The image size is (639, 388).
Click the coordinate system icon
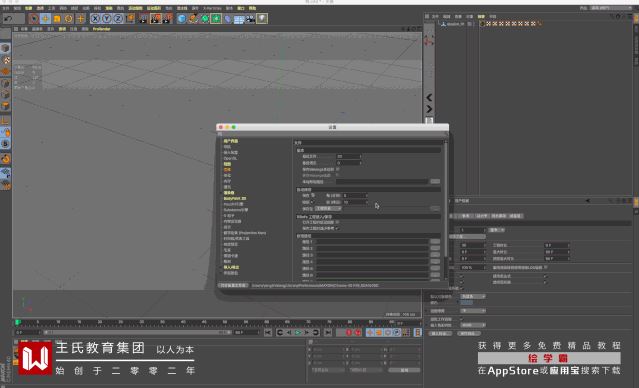point(130,19)
